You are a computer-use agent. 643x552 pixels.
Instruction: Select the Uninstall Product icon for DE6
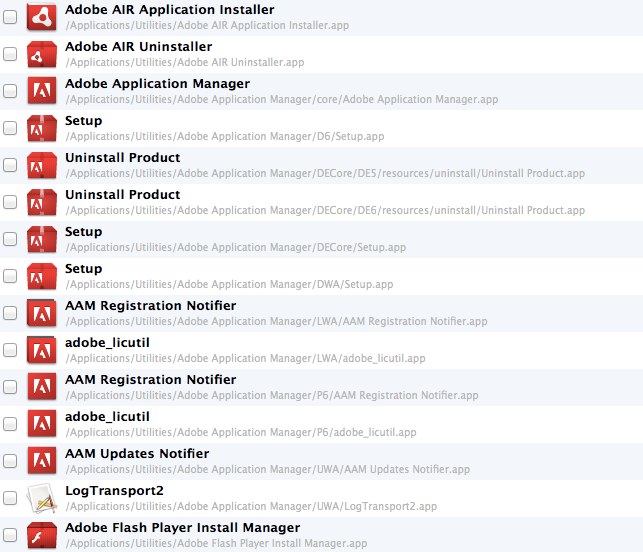41,202
